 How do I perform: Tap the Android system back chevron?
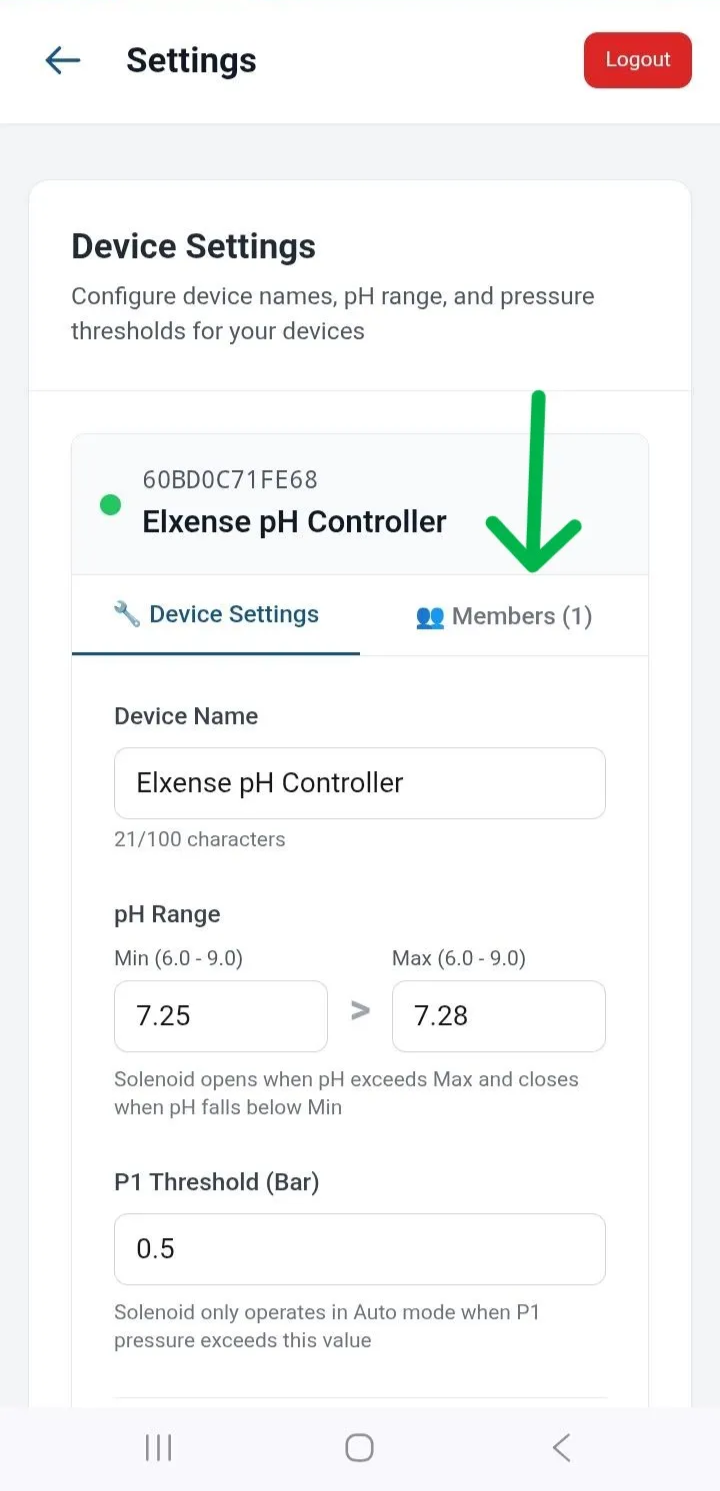coord(562,1447)
